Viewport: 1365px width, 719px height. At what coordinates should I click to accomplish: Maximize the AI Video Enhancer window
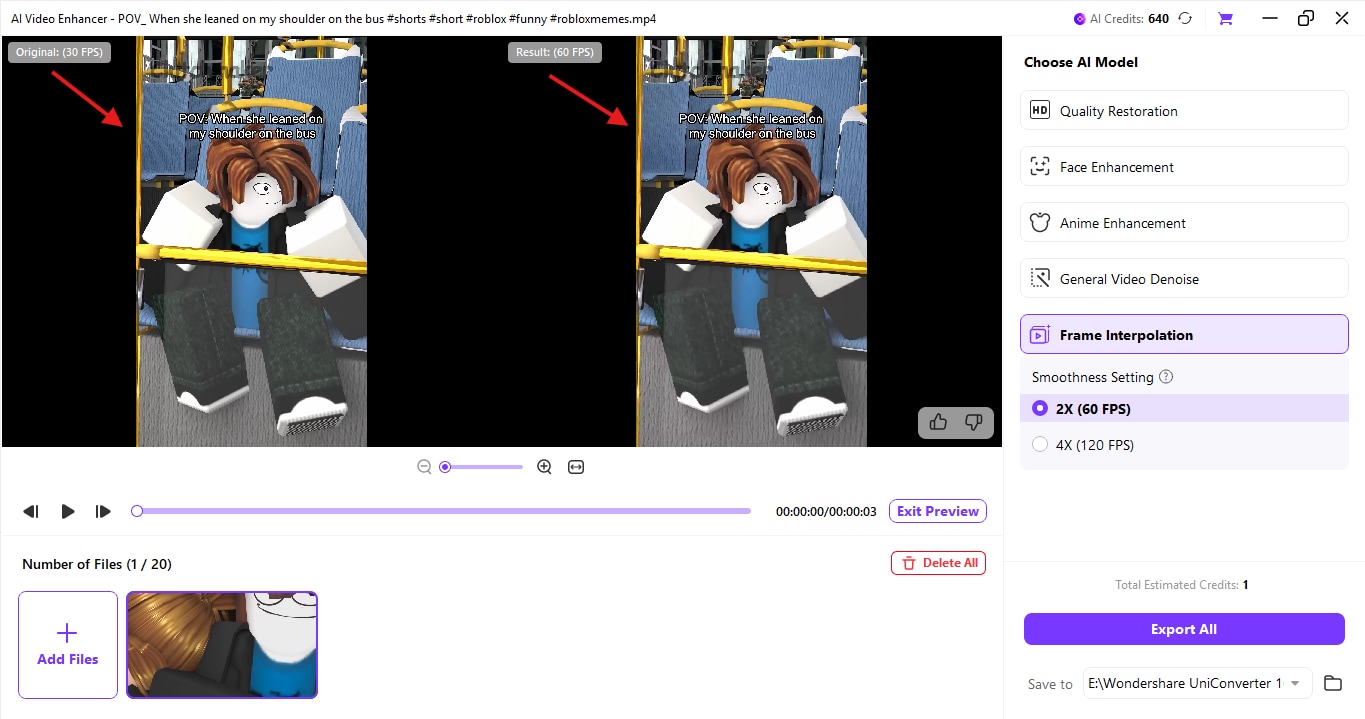pos(1306,18)
